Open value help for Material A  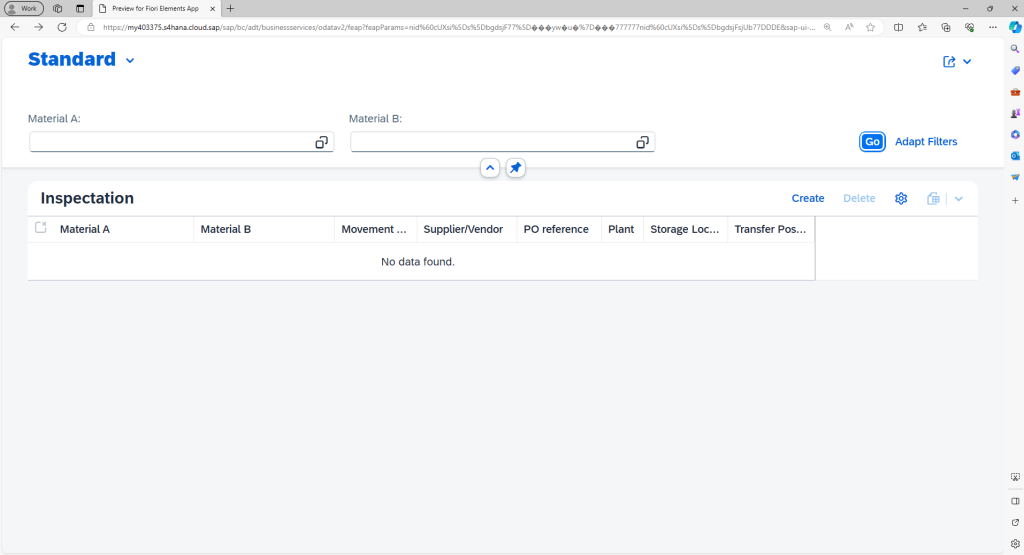(x=321, y=143)
